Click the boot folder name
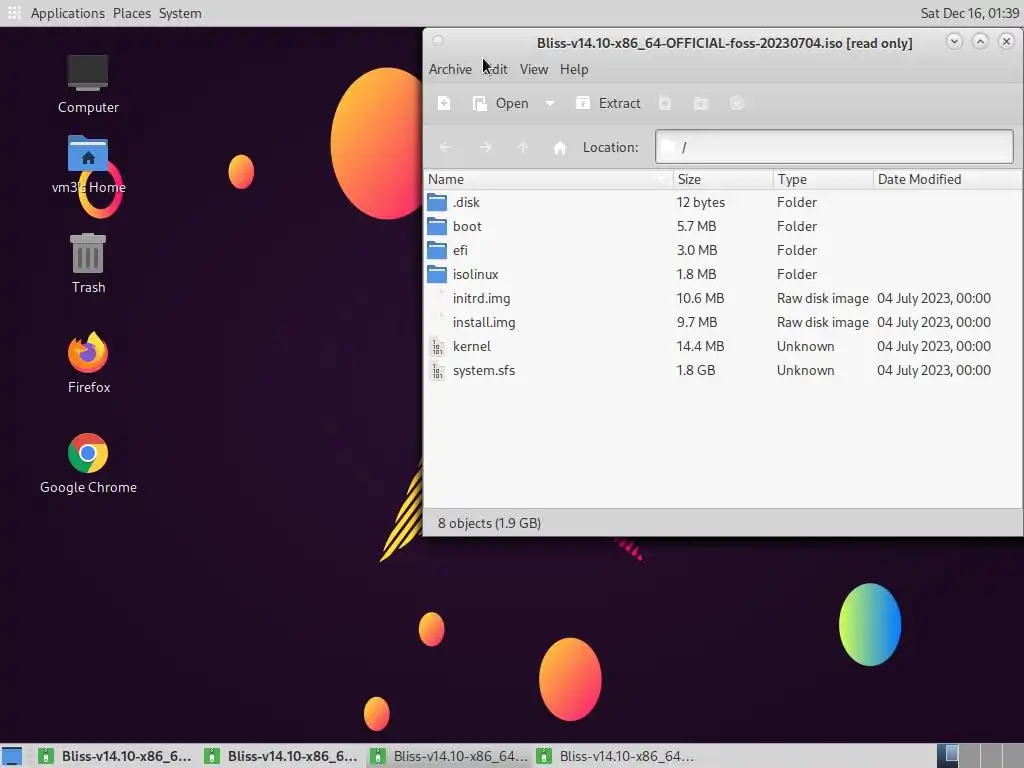 click(467, 227)
